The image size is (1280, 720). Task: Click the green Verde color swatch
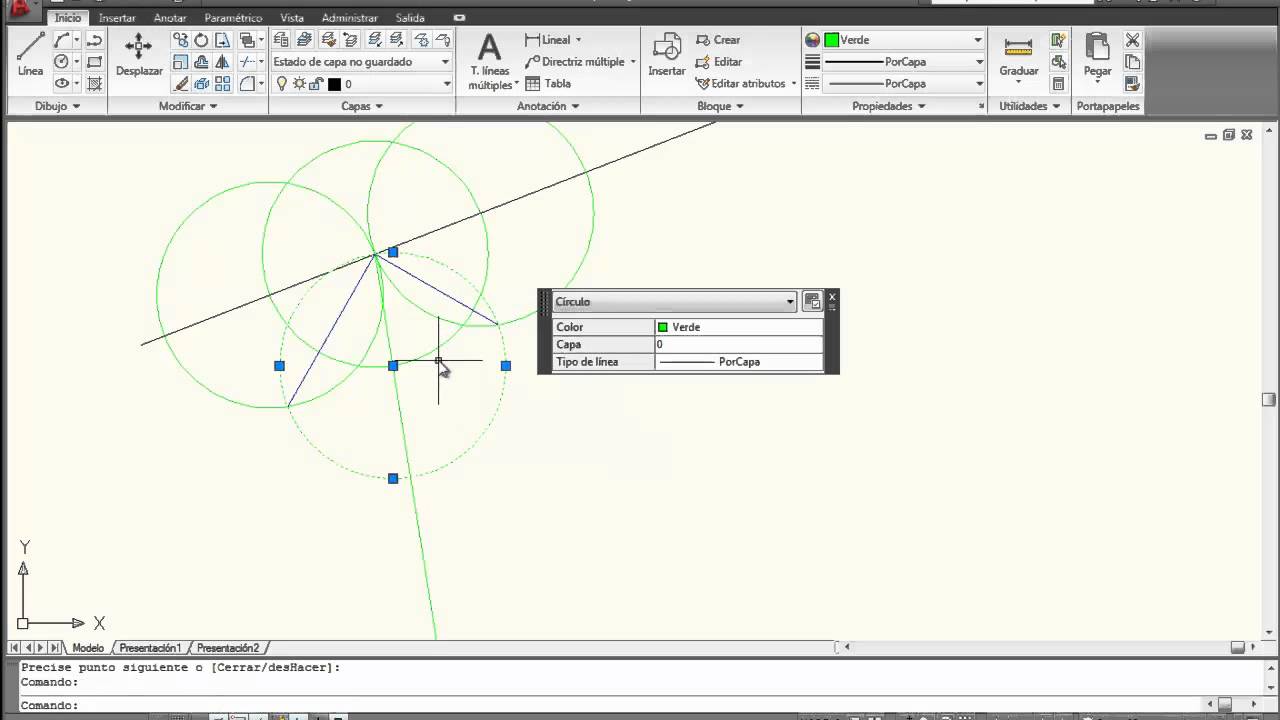tap(831, 40)
